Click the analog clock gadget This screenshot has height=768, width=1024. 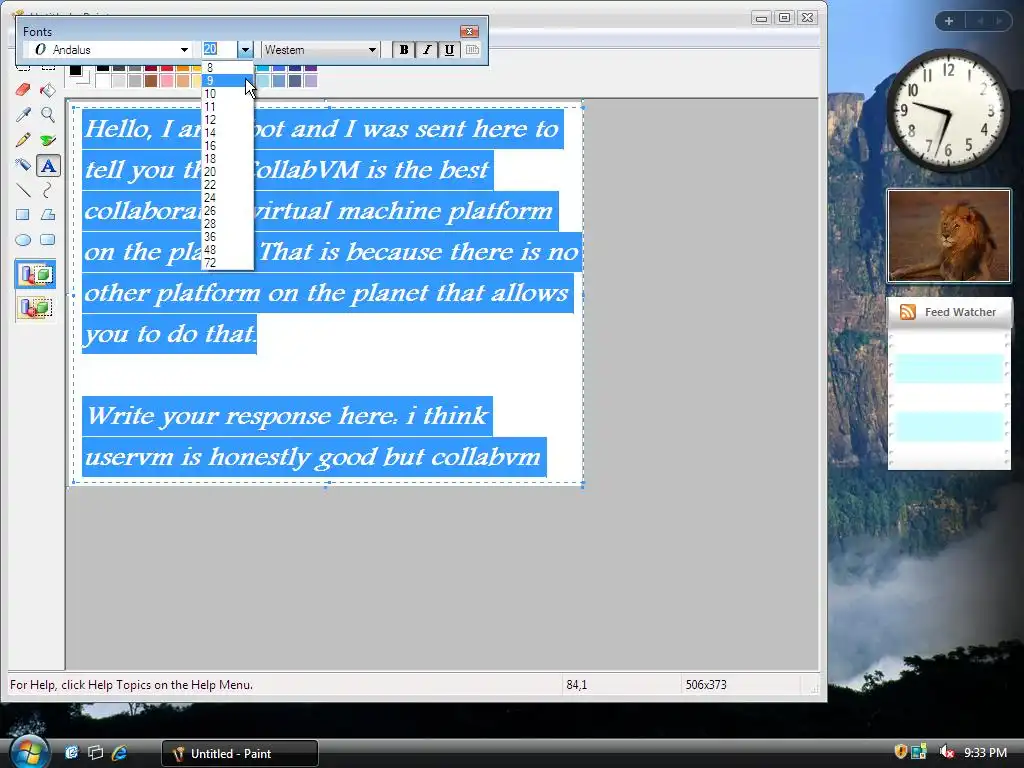pos(948,110)
